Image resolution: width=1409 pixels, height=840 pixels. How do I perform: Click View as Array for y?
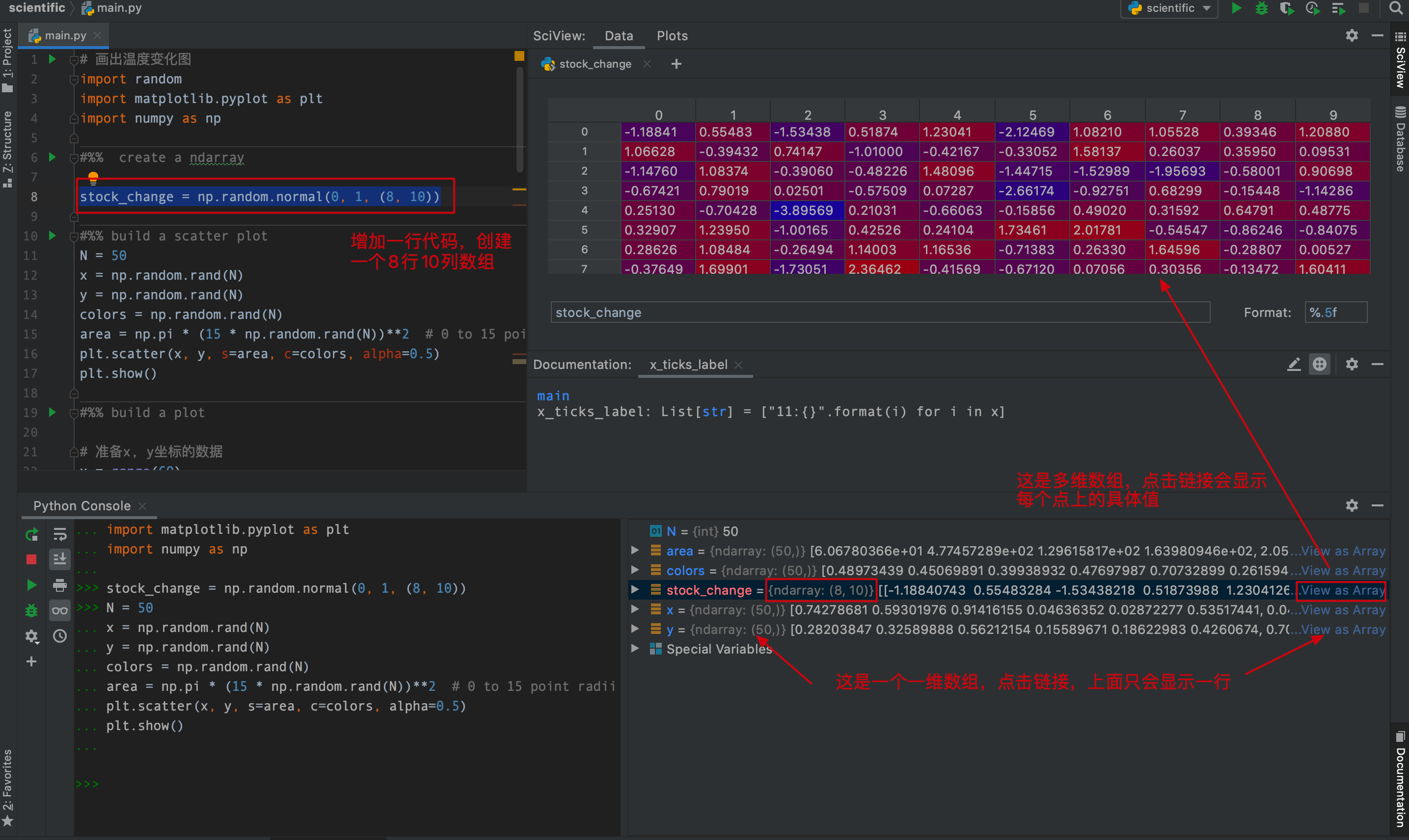pyautogui.click(x=1343, y=630)
